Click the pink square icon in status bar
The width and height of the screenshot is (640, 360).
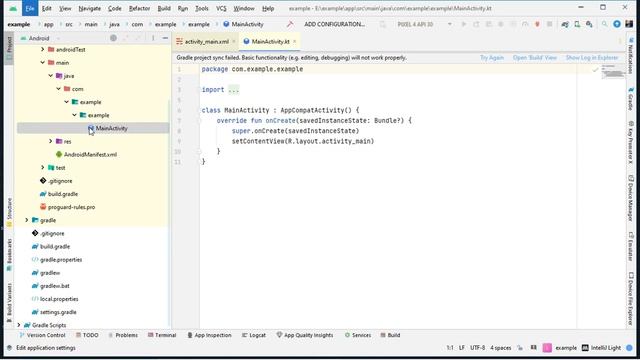(547, 348)
